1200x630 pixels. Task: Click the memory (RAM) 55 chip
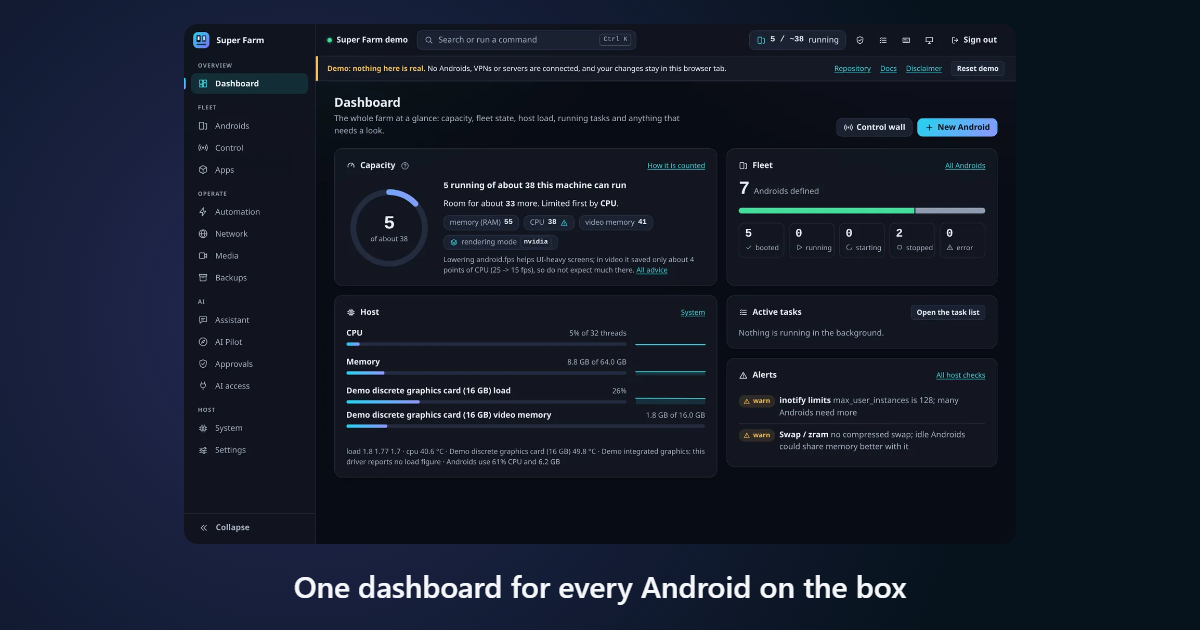coord(481,223)
